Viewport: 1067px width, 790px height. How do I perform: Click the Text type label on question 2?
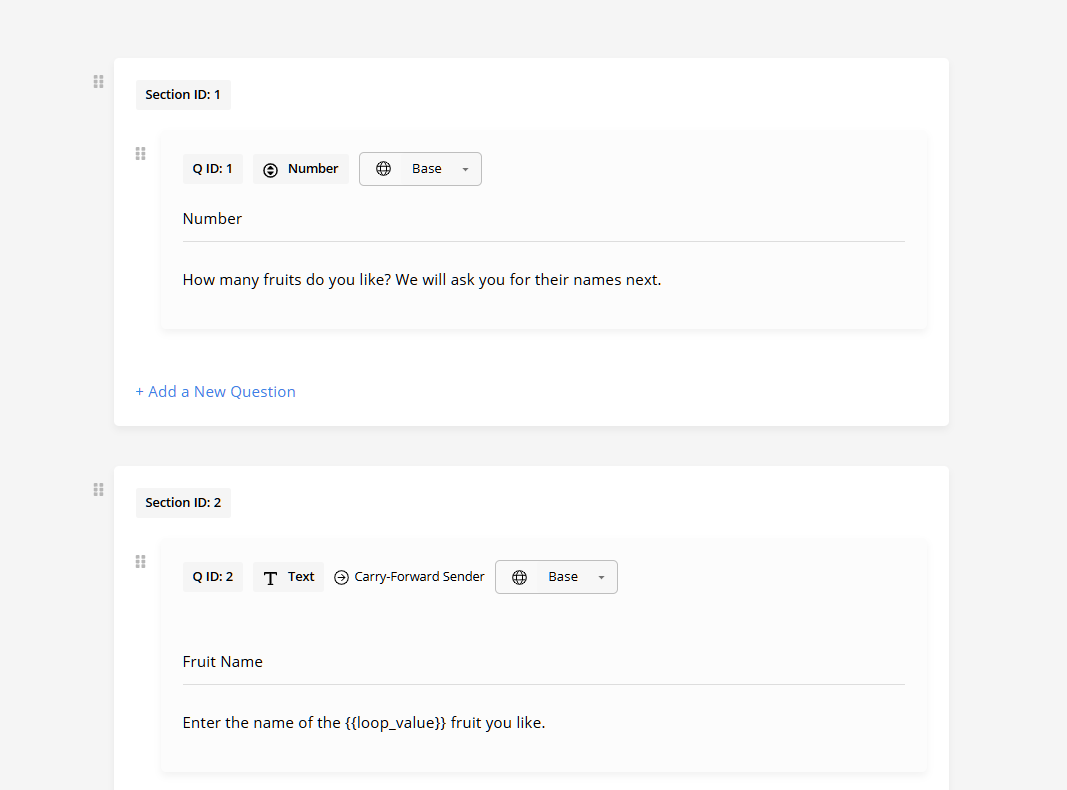point(301,577)
